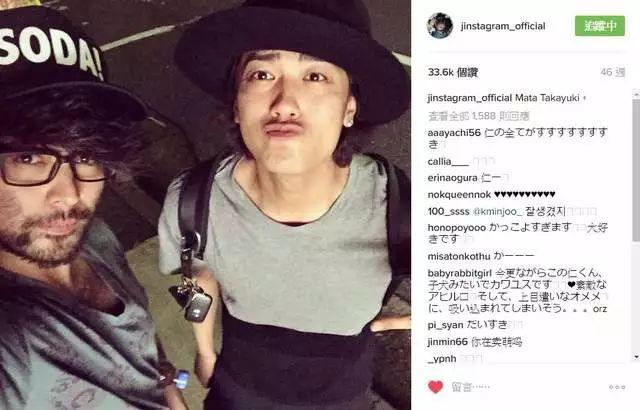Click the jinstagram_official profile avatar
This screenshot has height=410, width=640.
click(440, 26)
